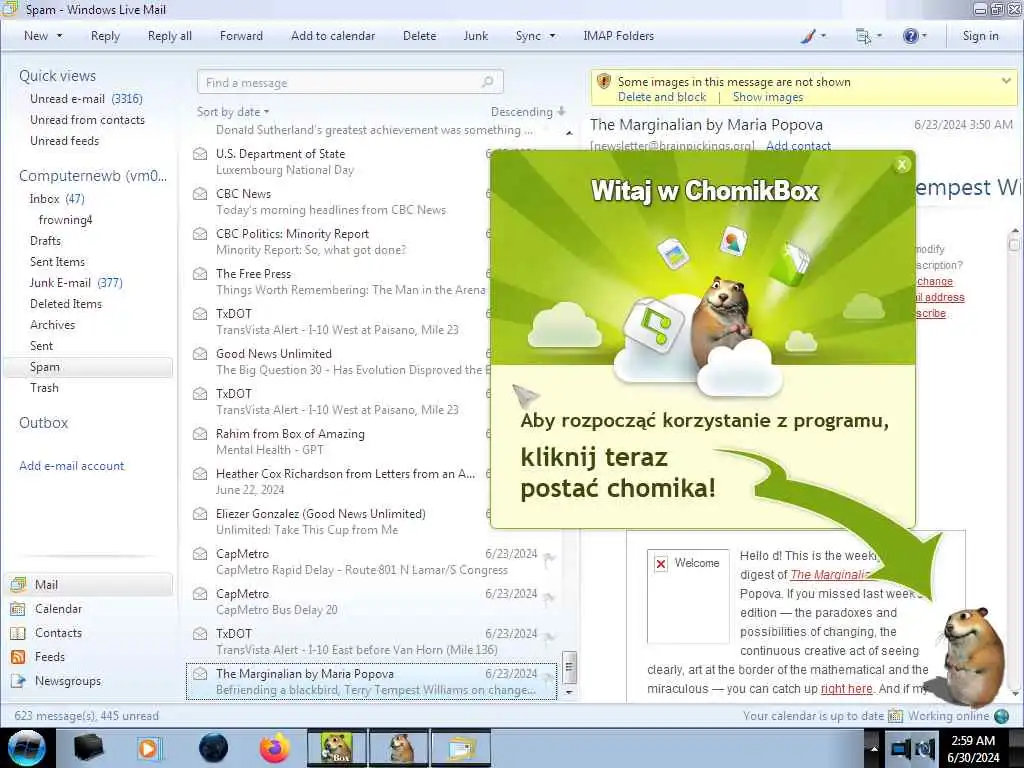Image resolution: width=1024 pixels, height=768 pixels.
Task: Follow the right here link in the message
Action: 846,689
